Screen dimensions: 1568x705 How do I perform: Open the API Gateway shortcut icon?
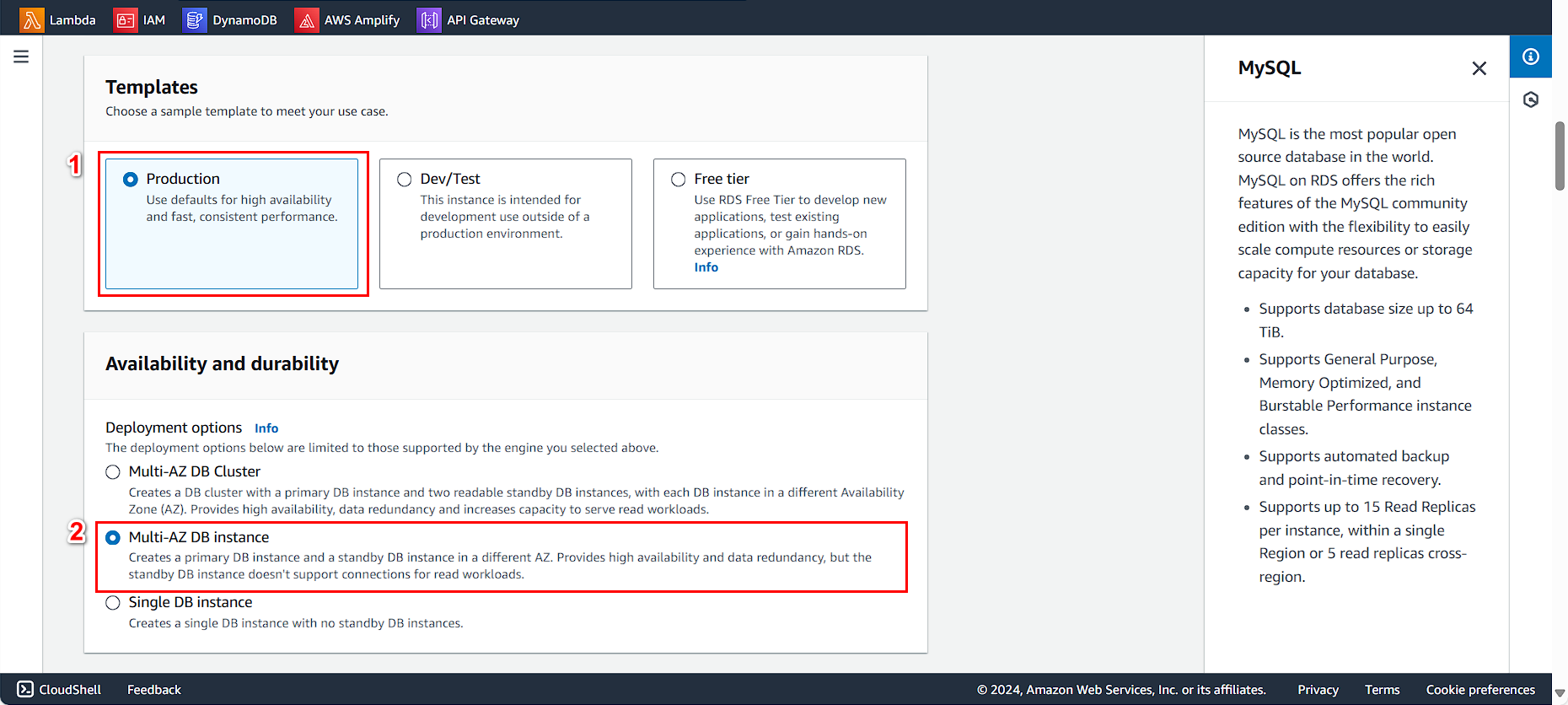[x=429, y=19]
